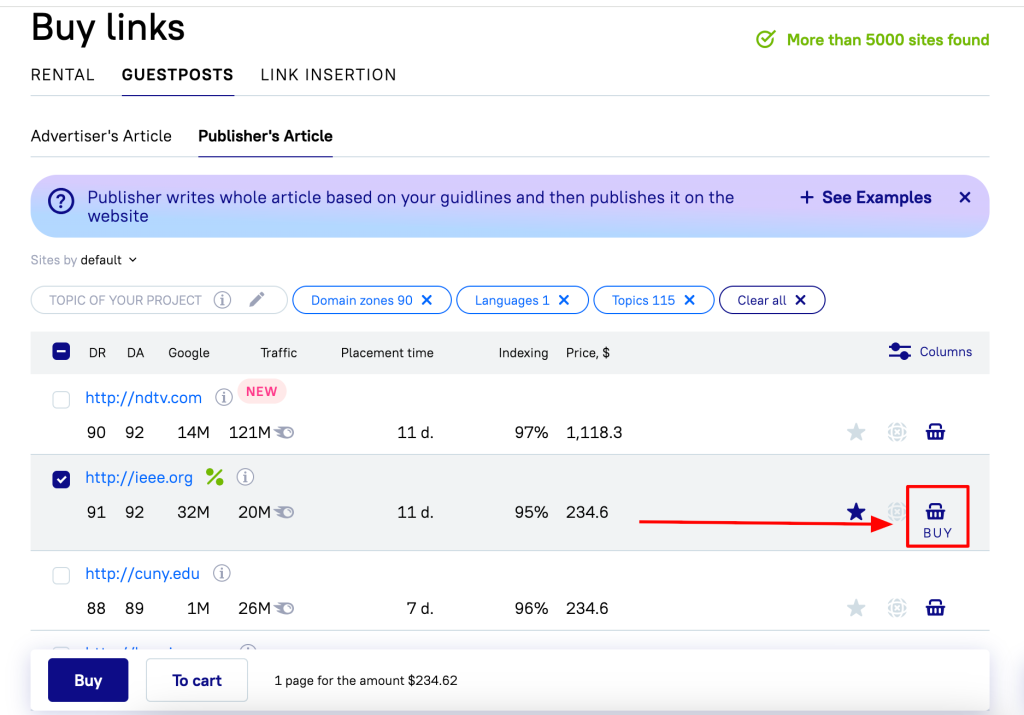Click pencil edit icon in topic field

(257, 300)
